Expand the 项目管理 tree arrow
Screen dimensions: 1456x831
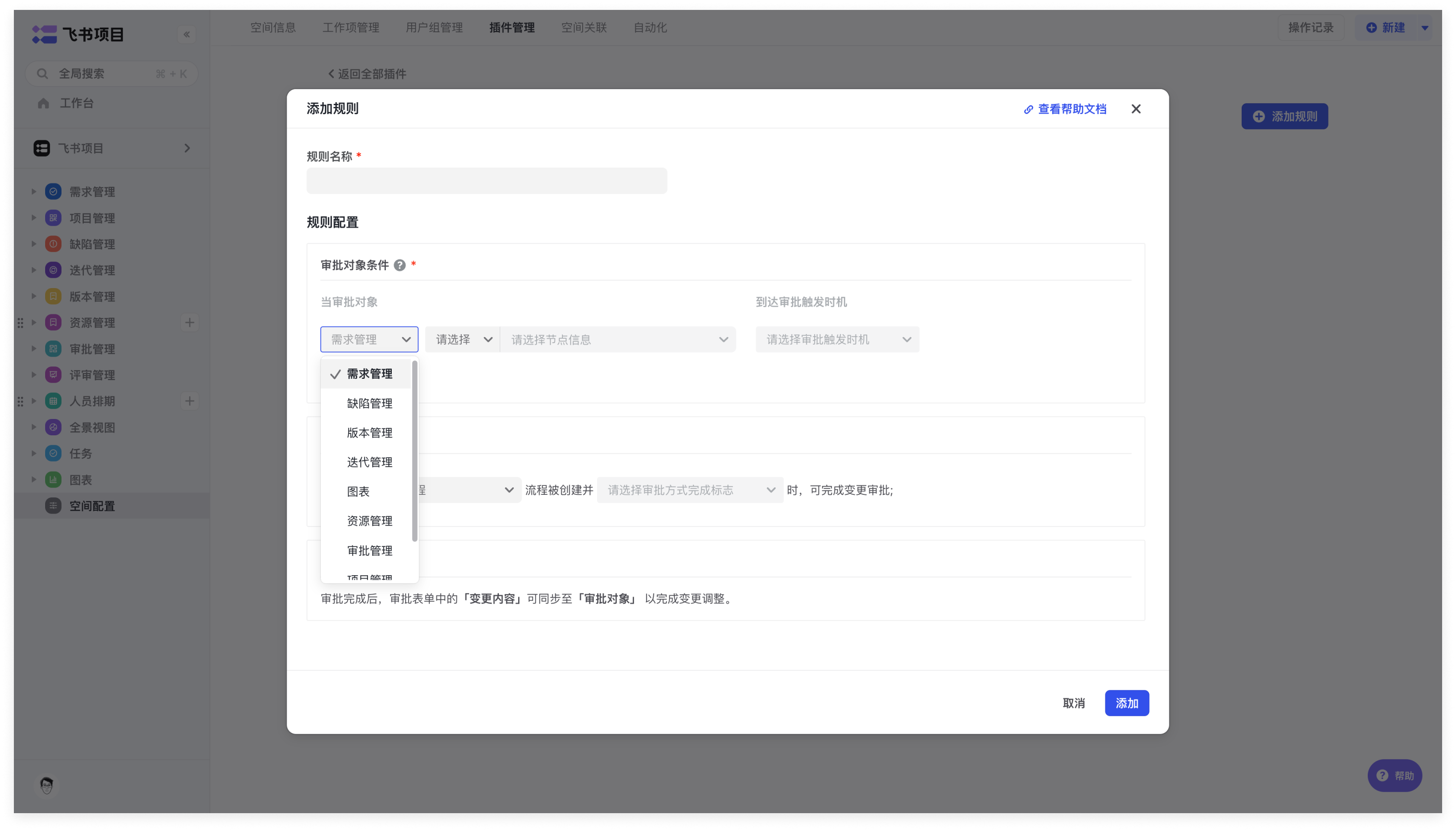34,218
